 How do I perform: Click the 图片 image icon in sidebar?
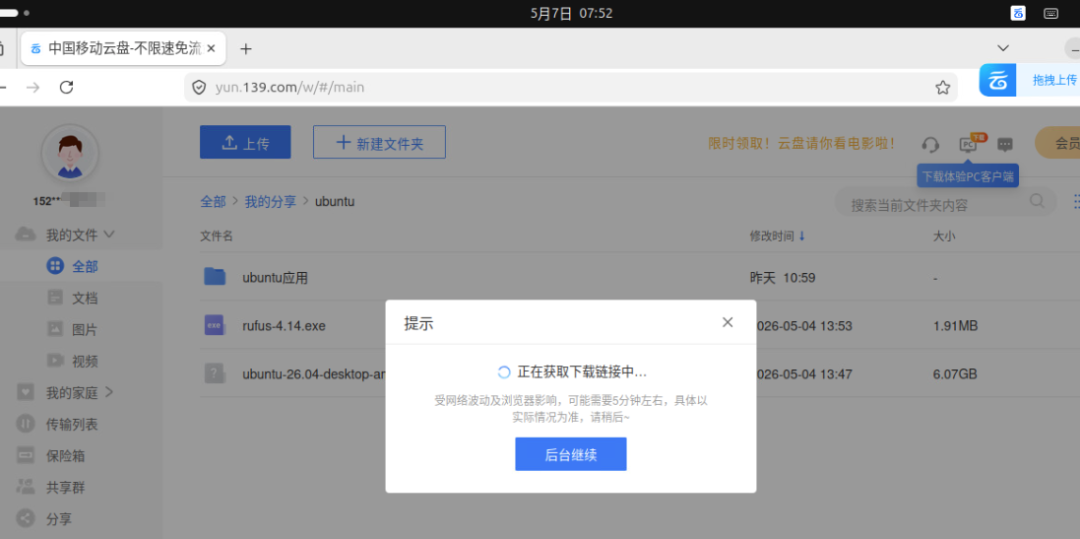(55, 329)
